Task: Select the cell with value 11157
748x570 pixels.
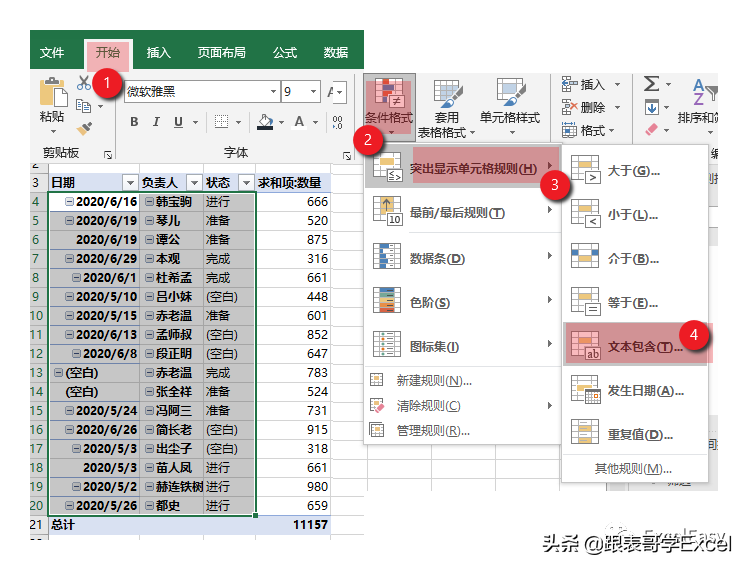Action: click(293, 525)
